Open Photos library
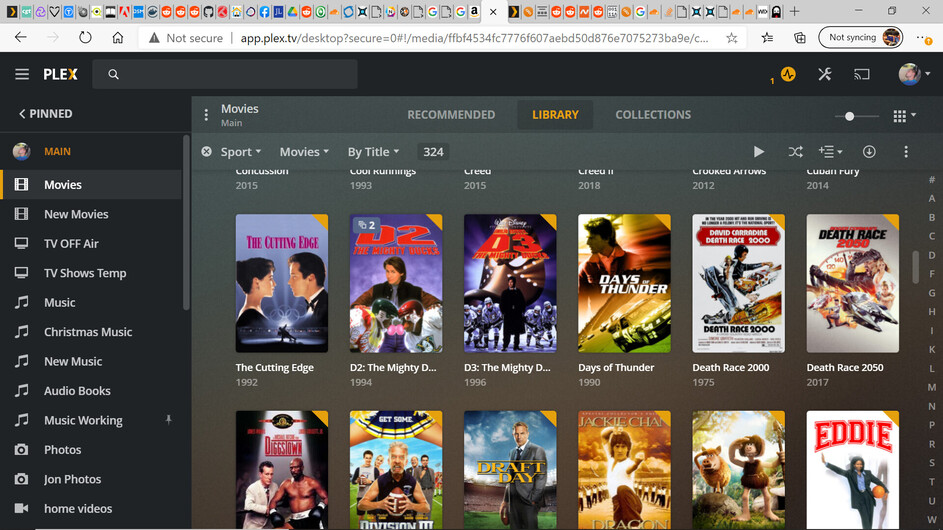The image size is (943, 530). pyautogui.click(x=91, y=450)
